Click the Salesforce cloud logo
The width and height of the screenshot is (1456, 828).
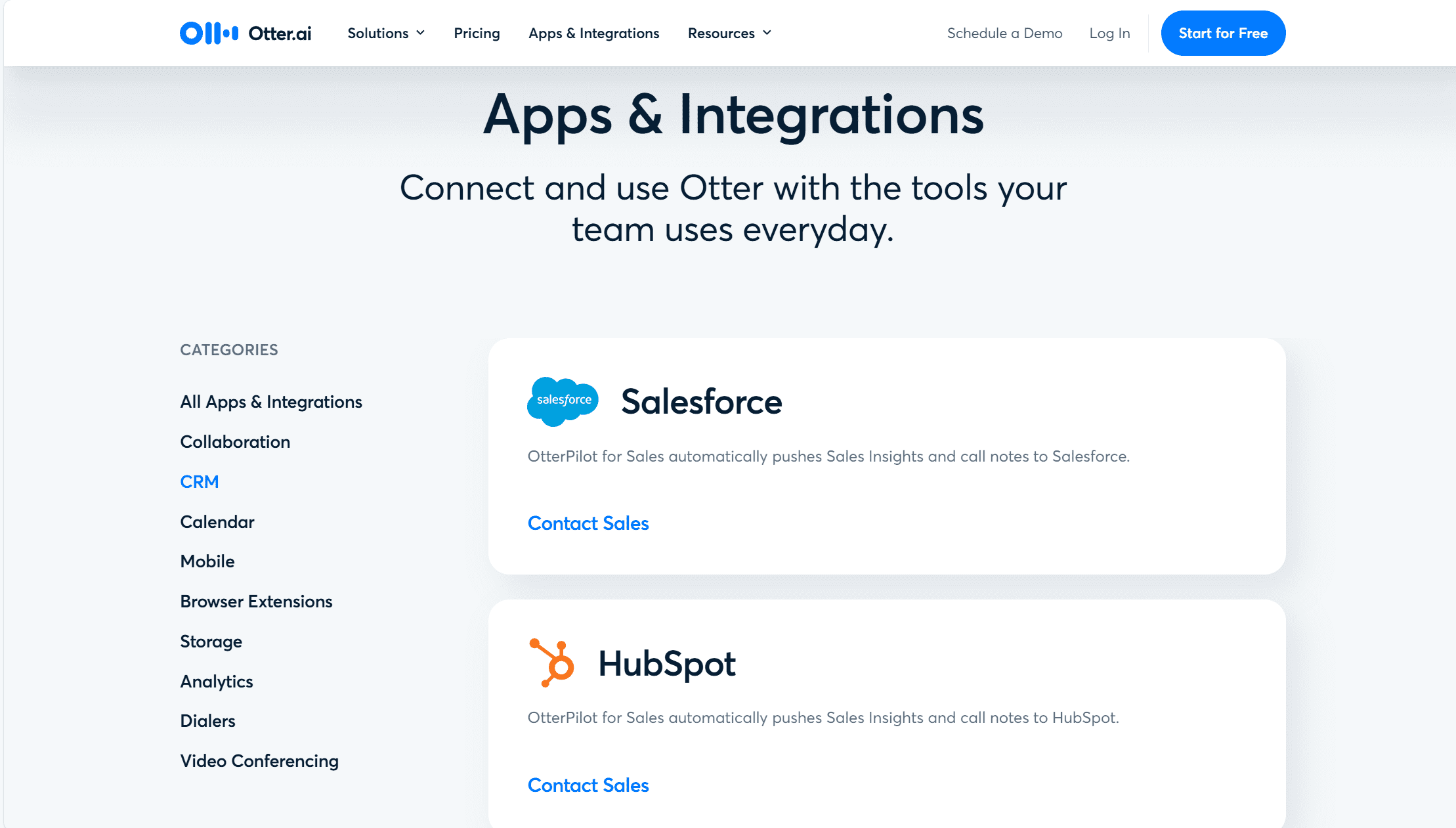(x=563, y=401)
